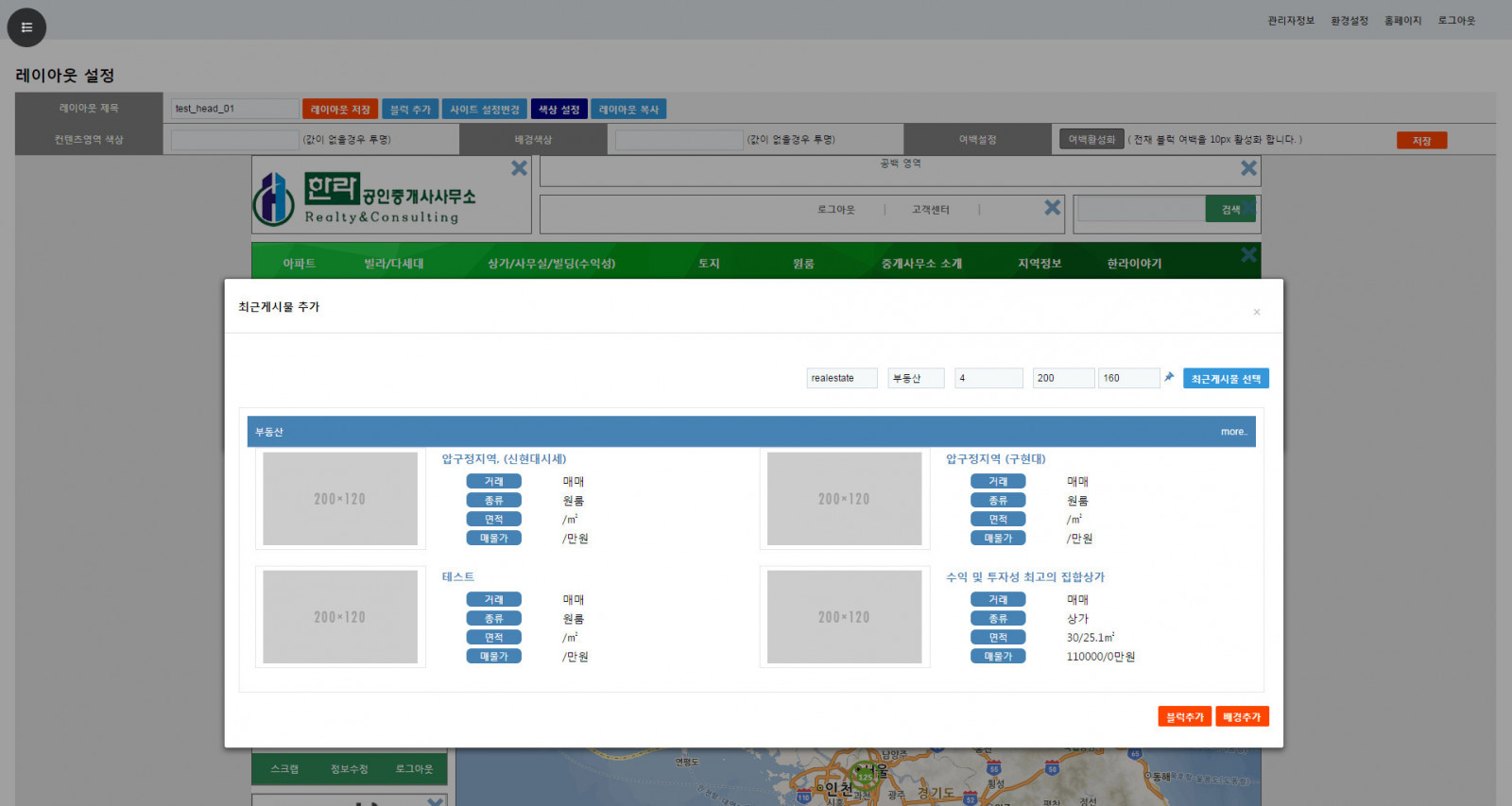Remove the 로그아웃/고객센터 block via X icon
Image resolution: width=1512 pixels, height=806 pixels.
click(x=1052, y=208)
